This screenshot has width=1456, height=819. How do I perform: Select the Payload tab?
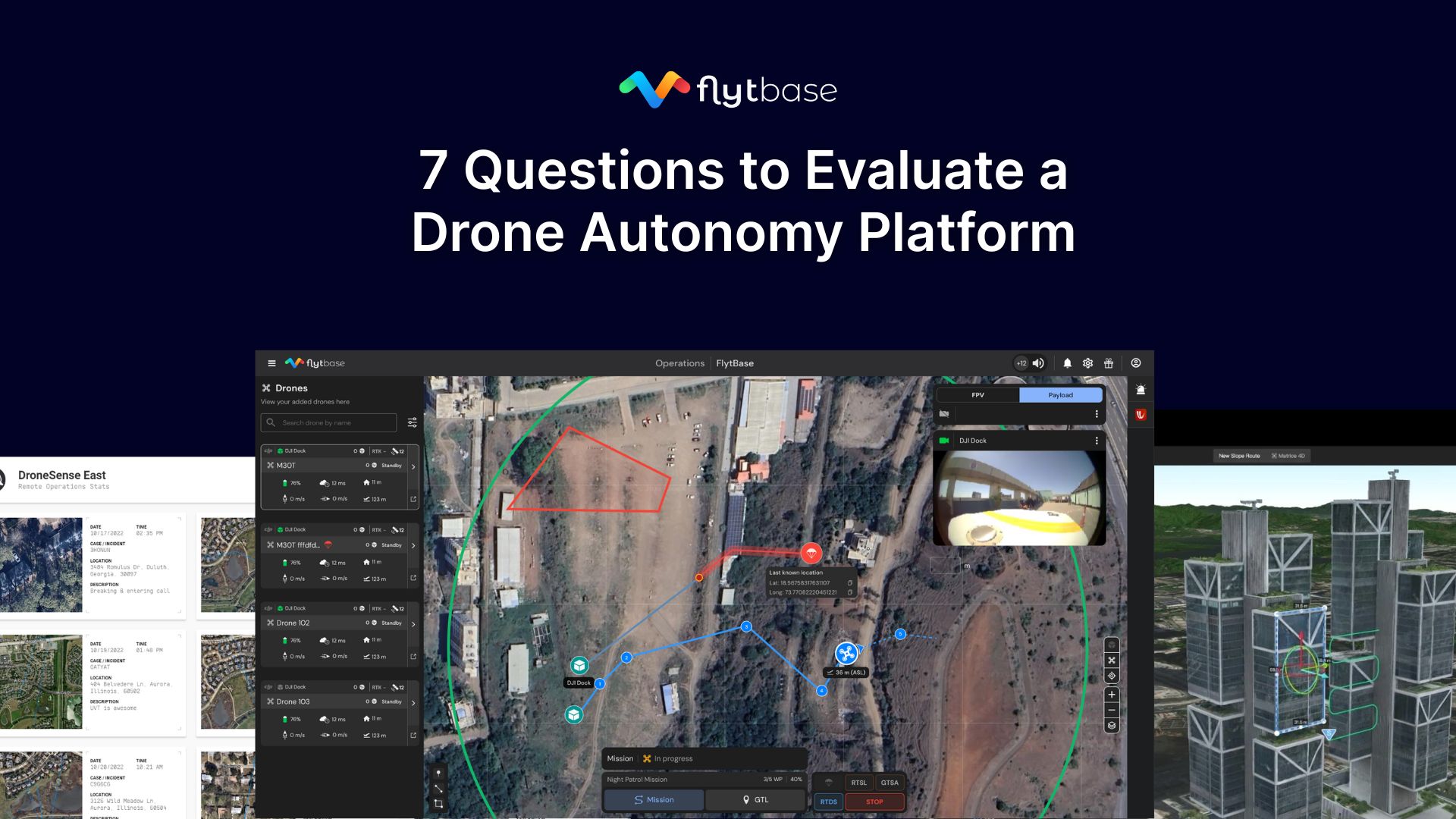click(1059, 395)
